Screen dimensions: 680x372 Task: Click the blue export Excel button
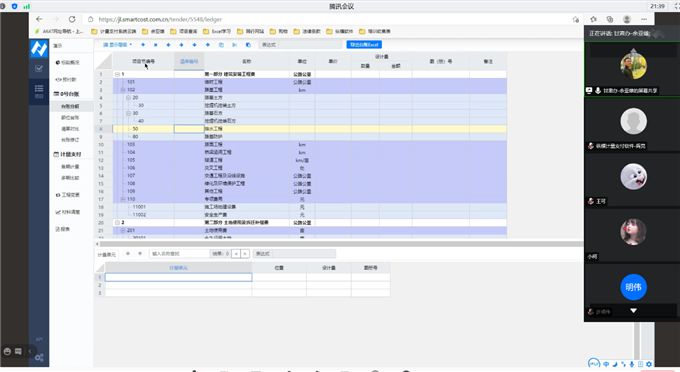coord(364,45)
